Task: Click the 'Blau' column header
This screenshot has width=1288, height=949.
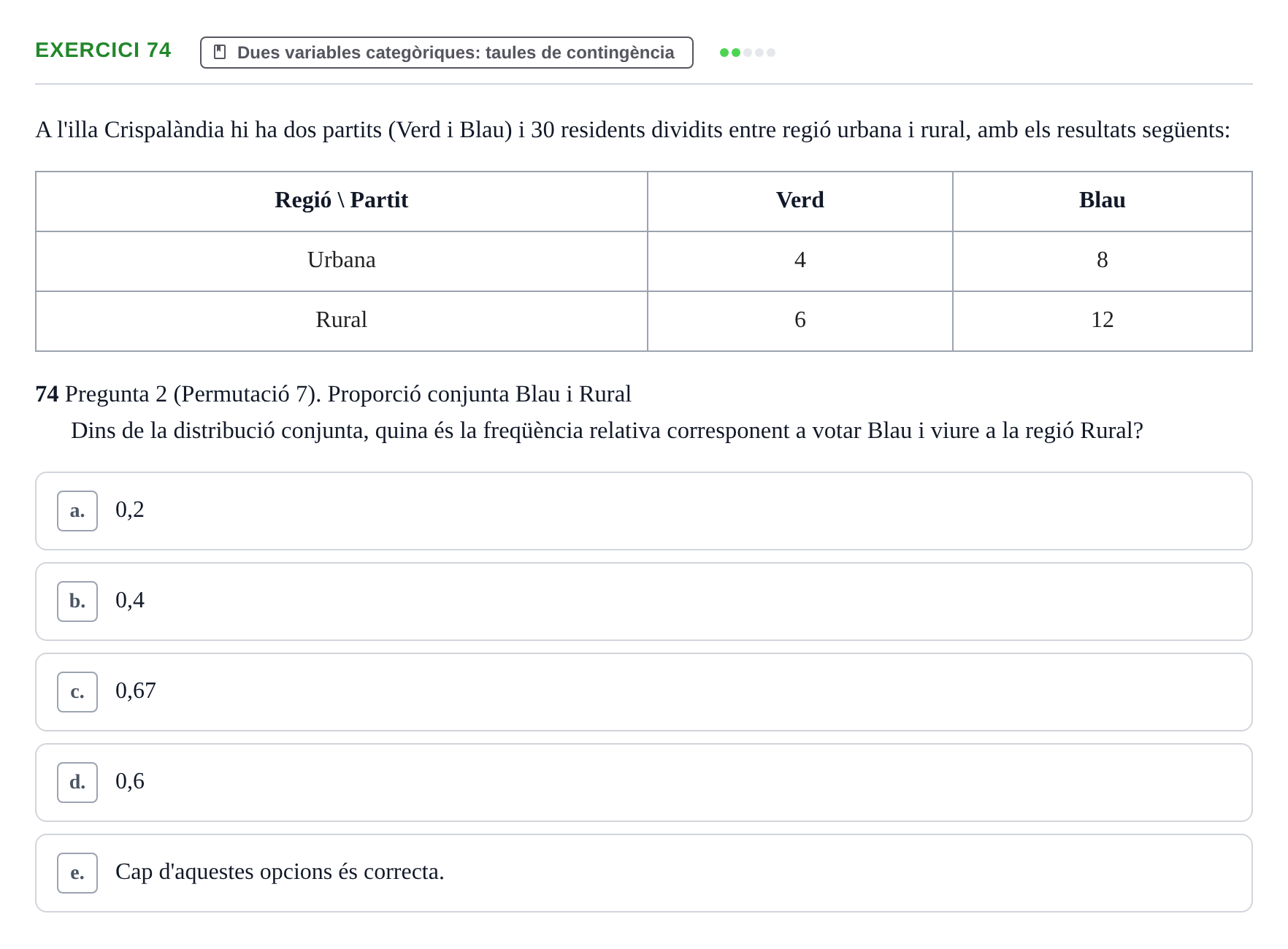Action: click(1103, 201)
